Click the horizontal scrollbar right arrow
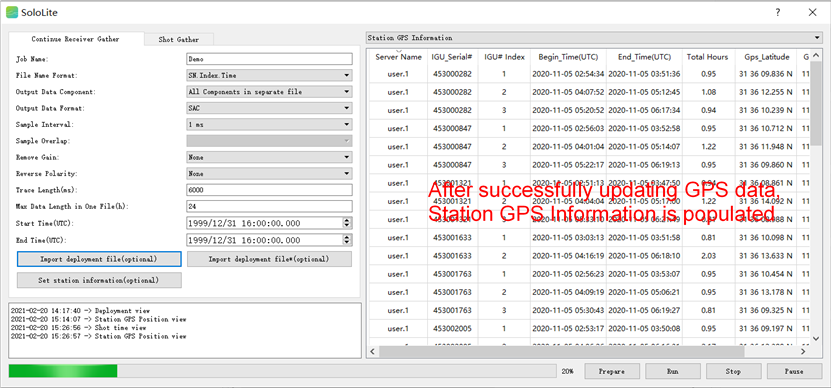 (803, 351)
